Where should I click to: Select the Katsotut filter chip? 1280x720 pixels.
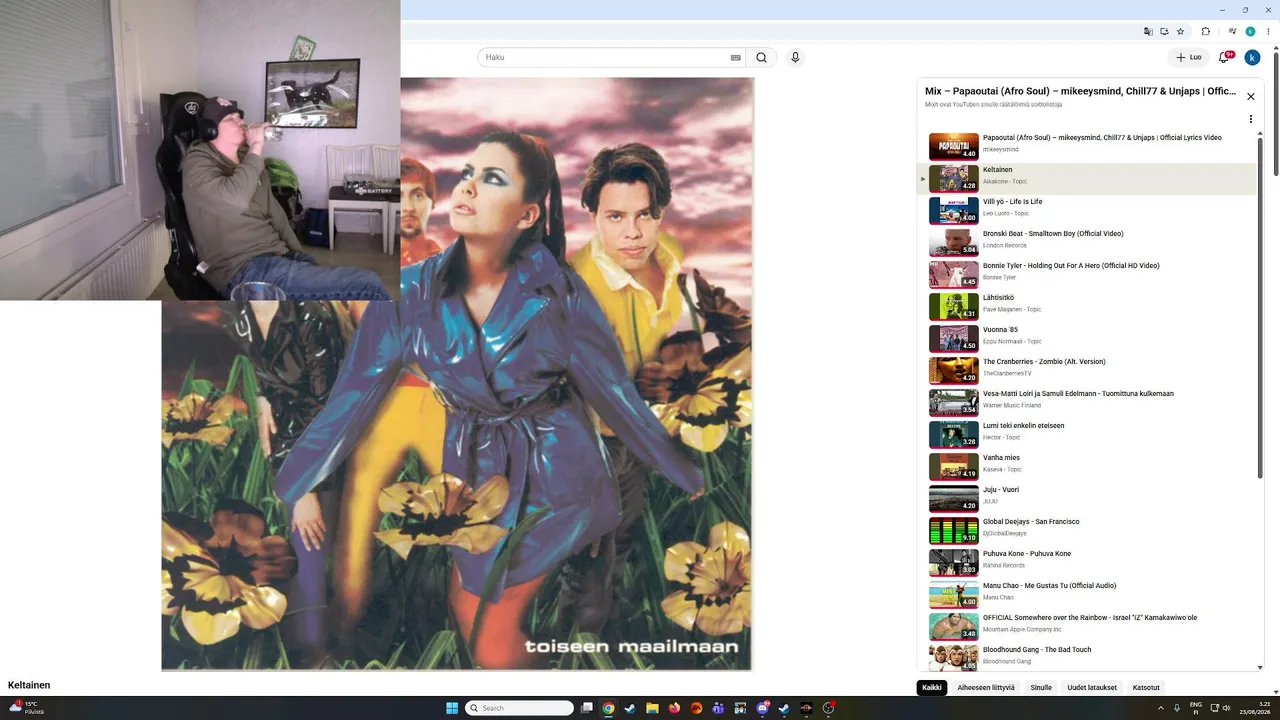1146,688
